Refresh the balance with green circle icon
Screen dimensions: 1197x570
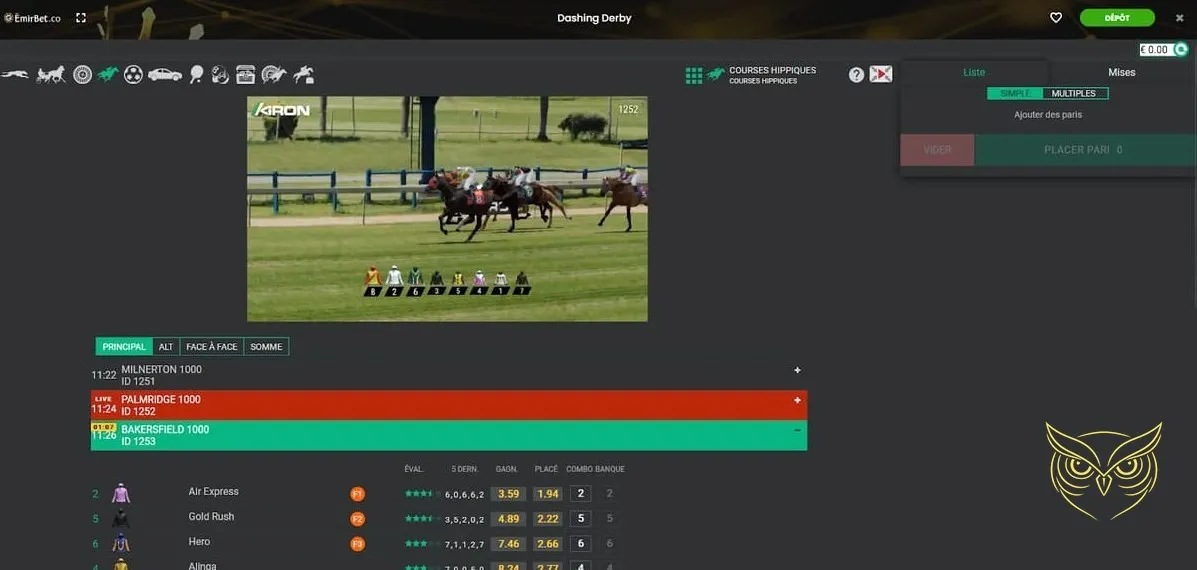1181,50
